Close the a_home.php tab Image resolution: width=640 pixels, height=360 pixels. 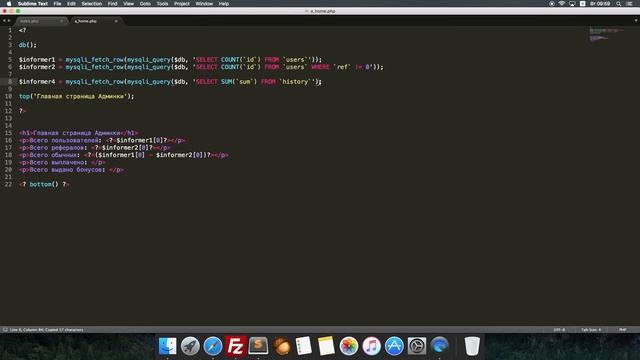pyautogui.click(x=116, y=21)
